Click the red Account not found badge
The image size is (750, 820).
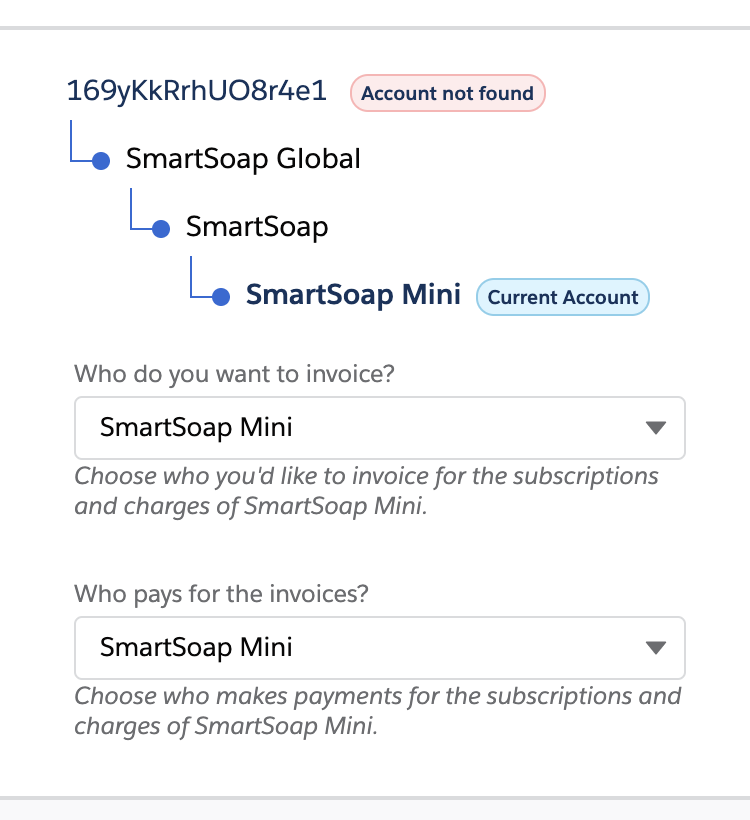[447, 94]
